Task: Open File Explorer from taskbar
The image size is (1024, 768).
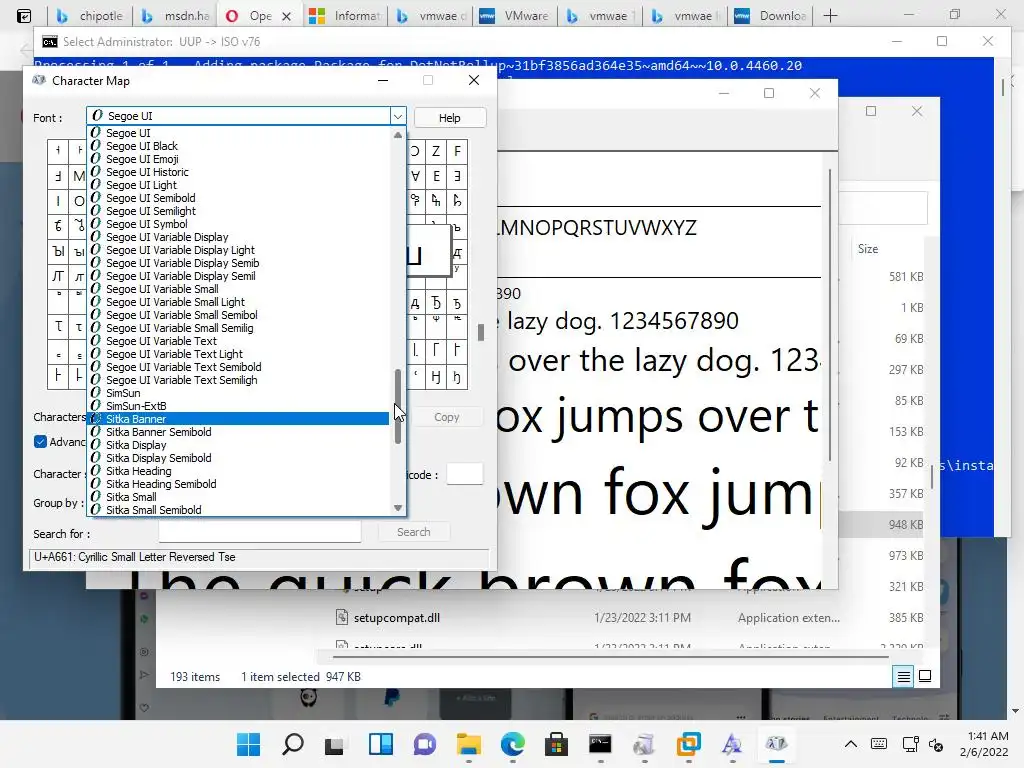Action: click(468, 744)
